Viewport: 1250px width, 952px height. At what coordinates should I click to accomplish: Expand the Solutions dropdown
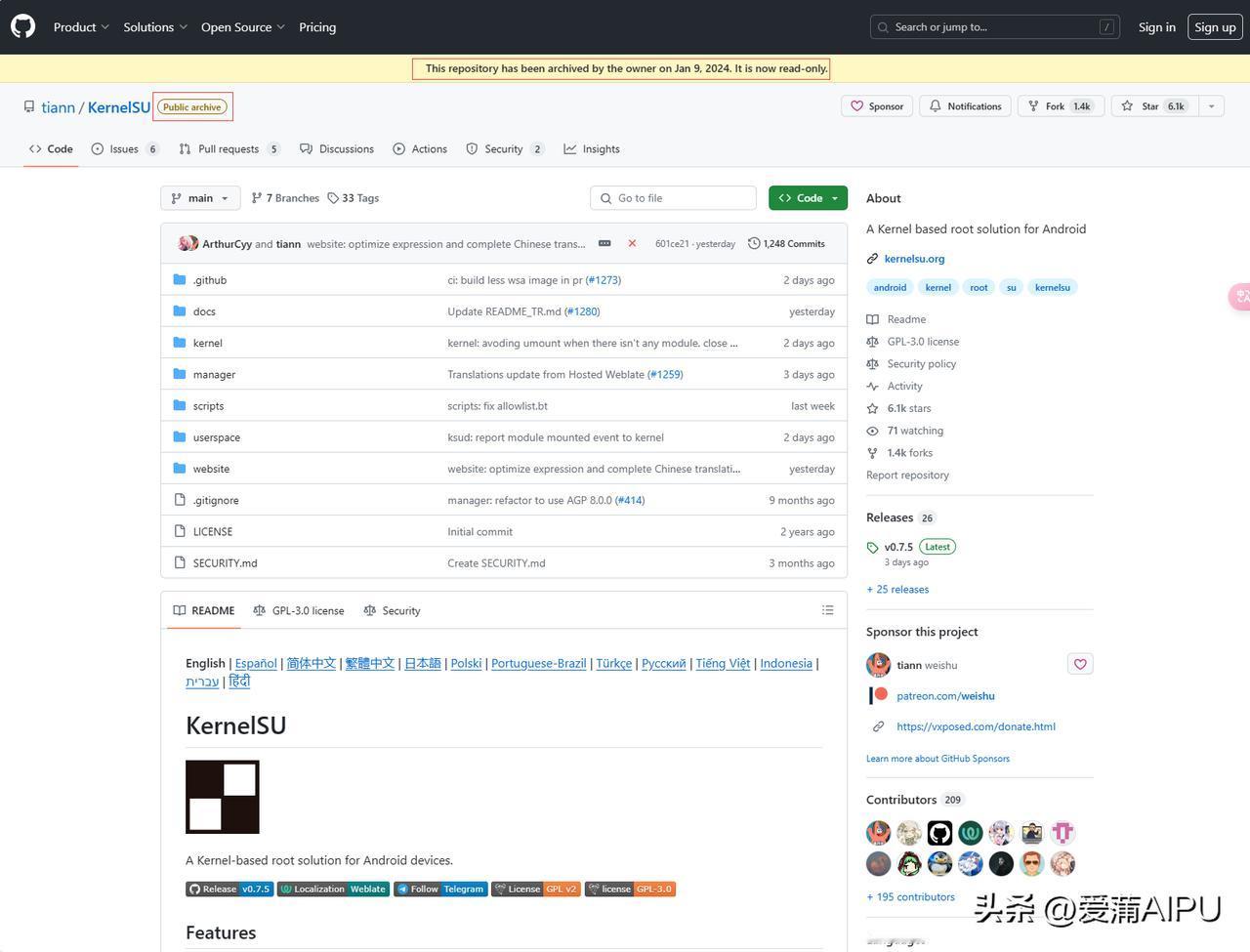click(x=155, y=27)
